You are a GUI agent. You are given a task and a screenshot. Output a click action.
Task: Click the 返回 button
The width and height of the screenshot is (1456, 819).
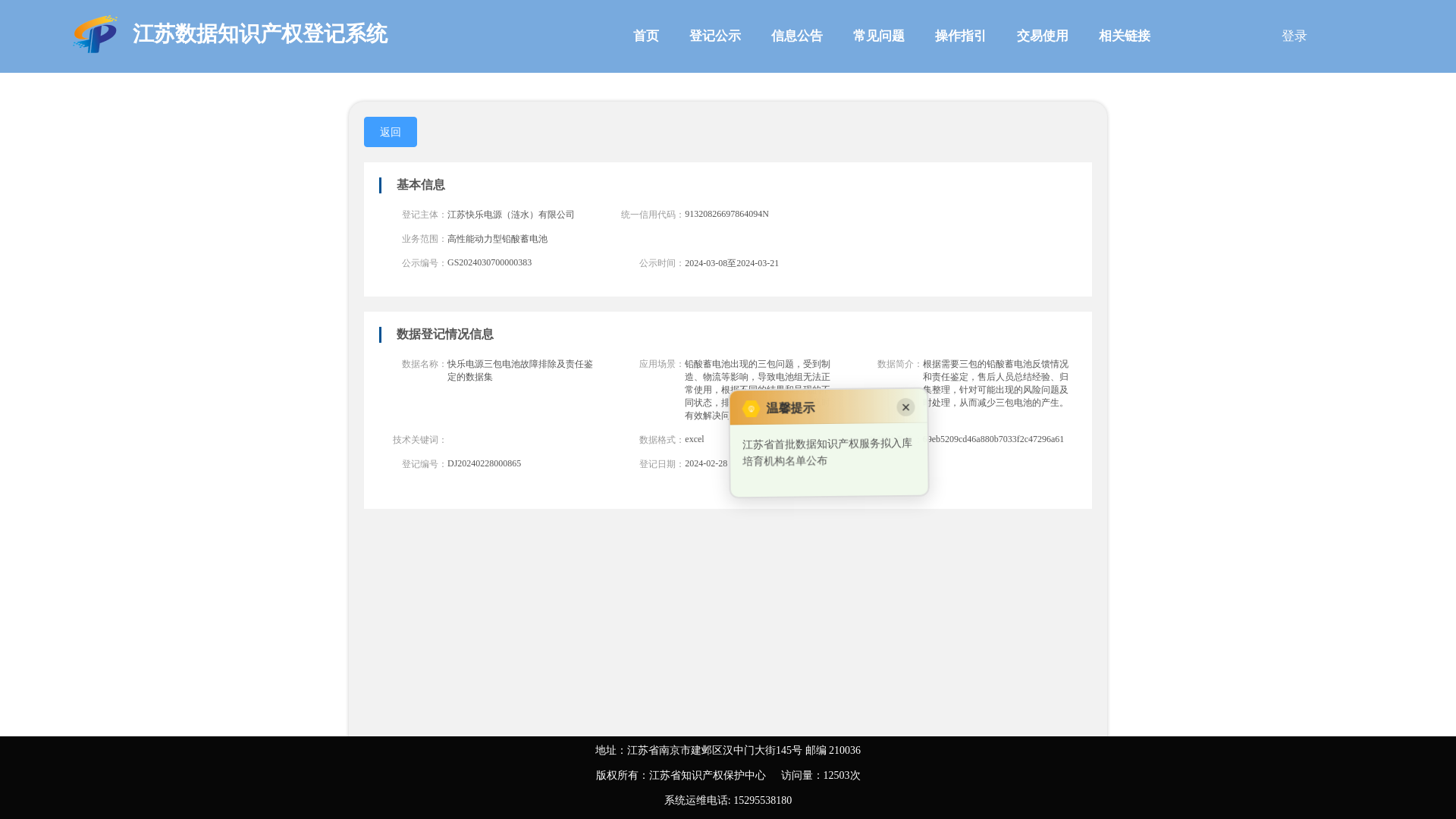pos(391,132)
